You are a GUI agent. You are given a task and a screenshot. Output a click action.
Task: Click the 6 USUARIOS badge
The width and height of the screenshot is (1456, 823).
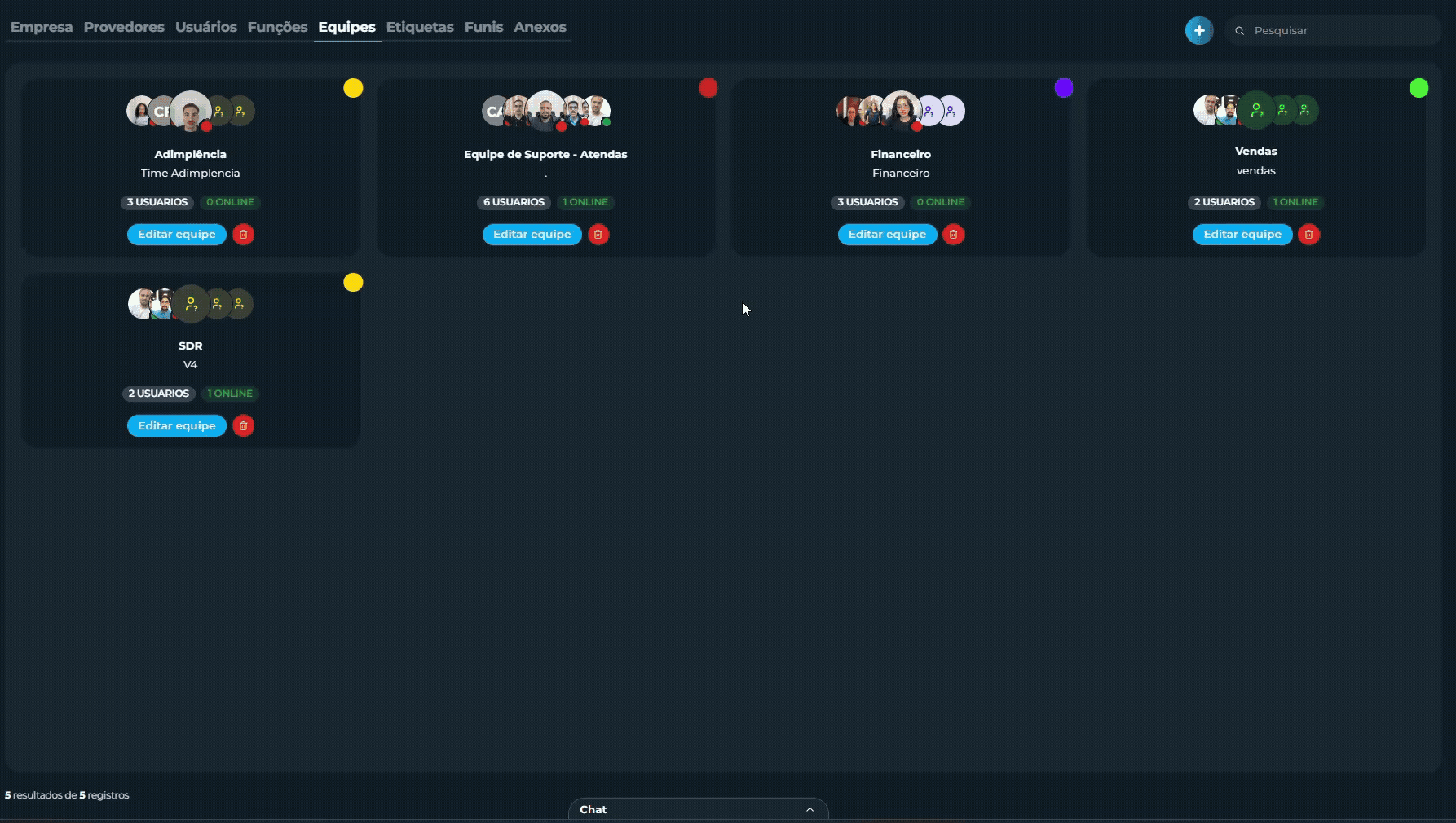514,202
